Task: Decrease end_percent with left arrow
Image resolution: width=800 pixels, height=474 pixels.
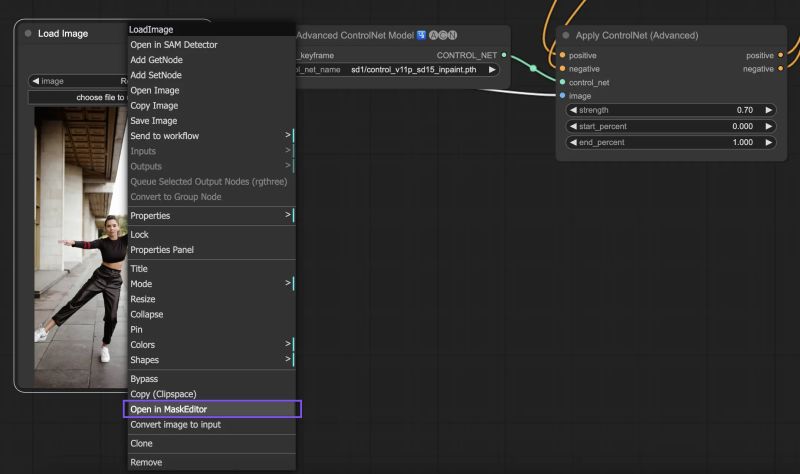Action: pos(573,142)
